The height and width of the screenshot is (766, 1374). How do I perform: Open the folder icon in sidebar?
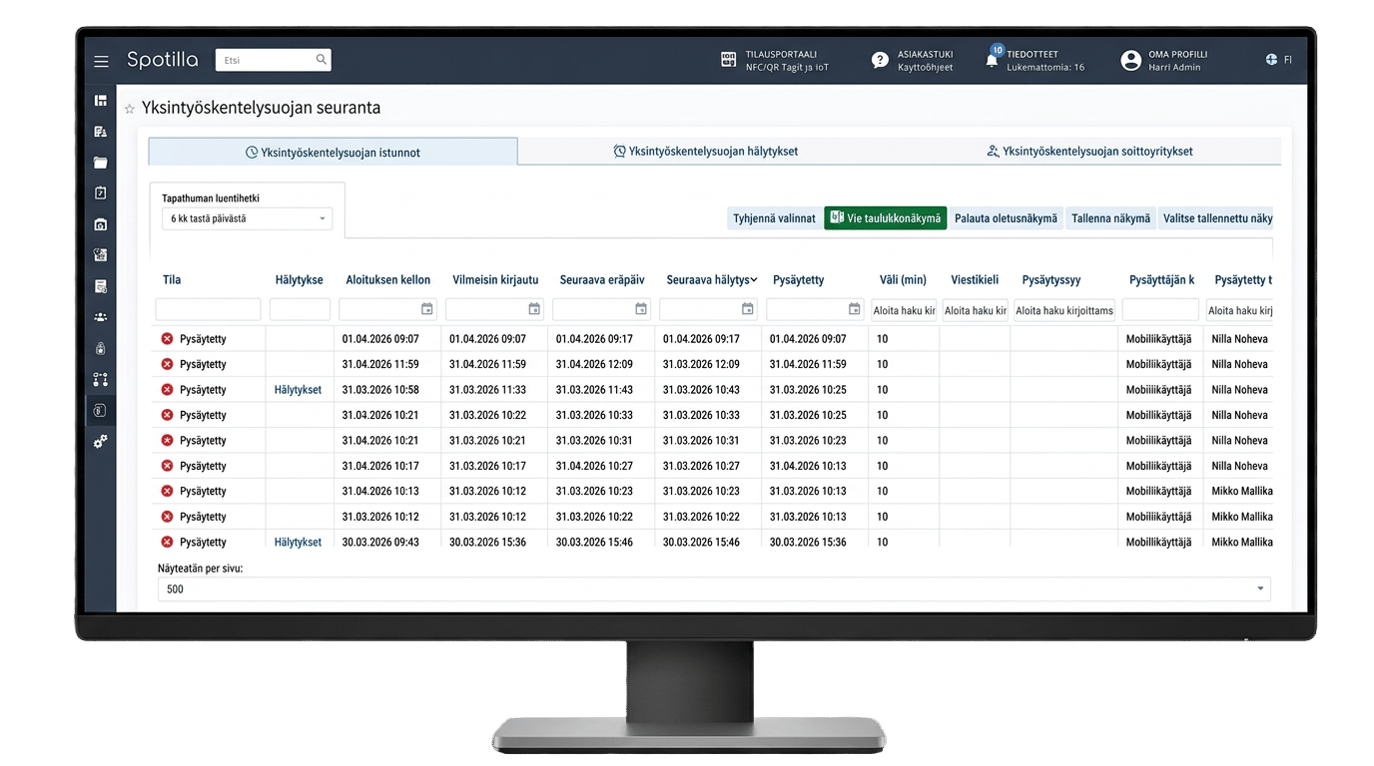(x=100, y=163)
